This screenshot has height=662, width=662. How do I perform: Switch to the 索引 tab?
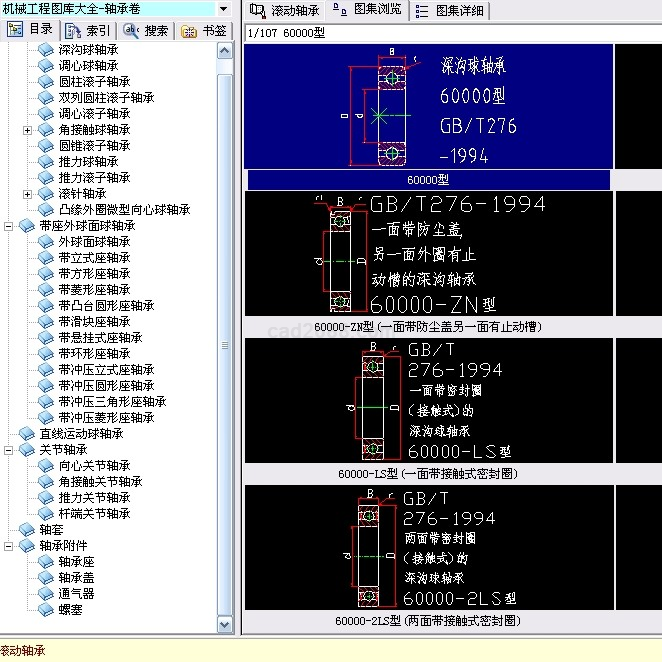pos(88,30)
